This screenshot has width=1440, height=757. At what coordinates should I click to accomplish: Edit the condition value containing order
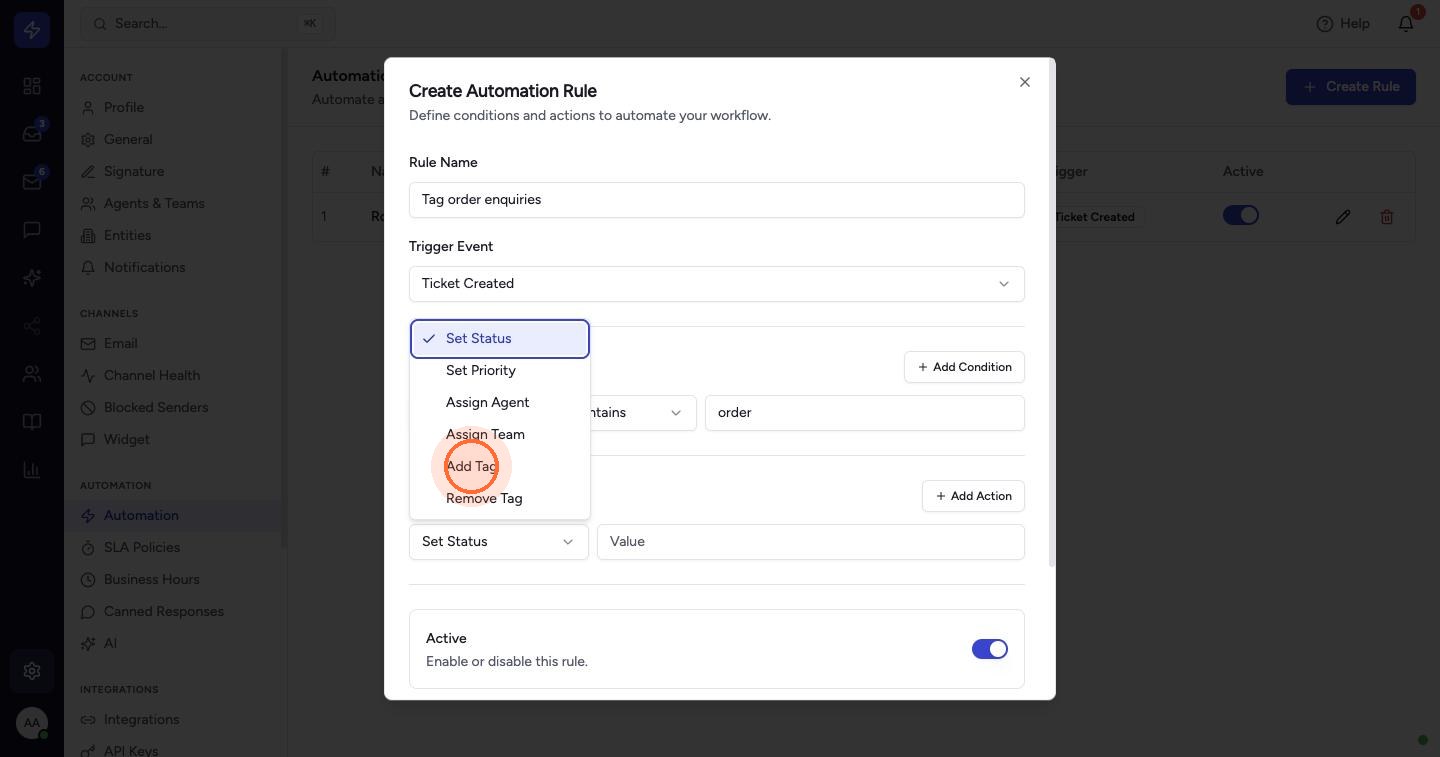point(865,412)
